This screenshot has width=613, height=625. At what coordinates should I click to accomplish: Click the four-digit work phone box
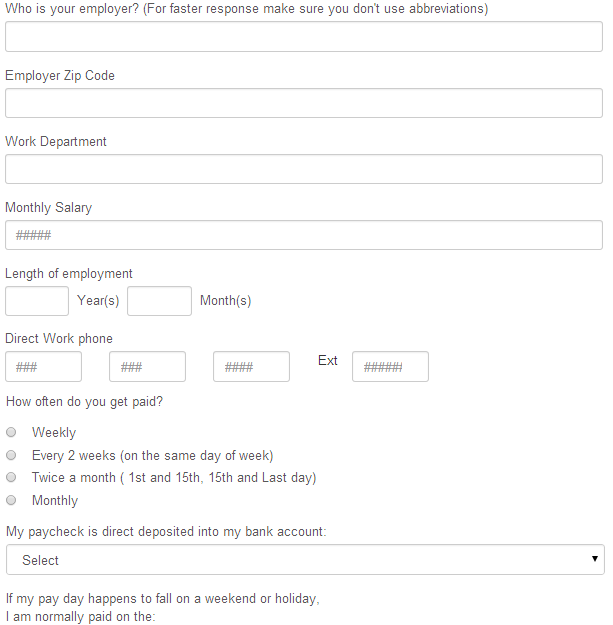(x=251, y=367)
